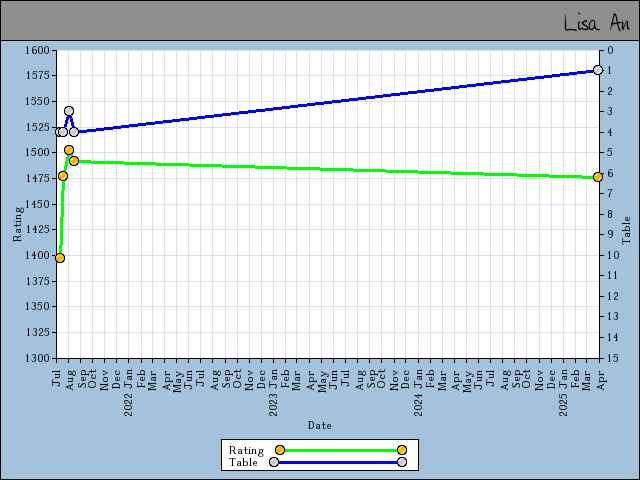This screenshot has height=480, width=640.
Task: Click the left gray marker in the legend
Action: (274, 462)
